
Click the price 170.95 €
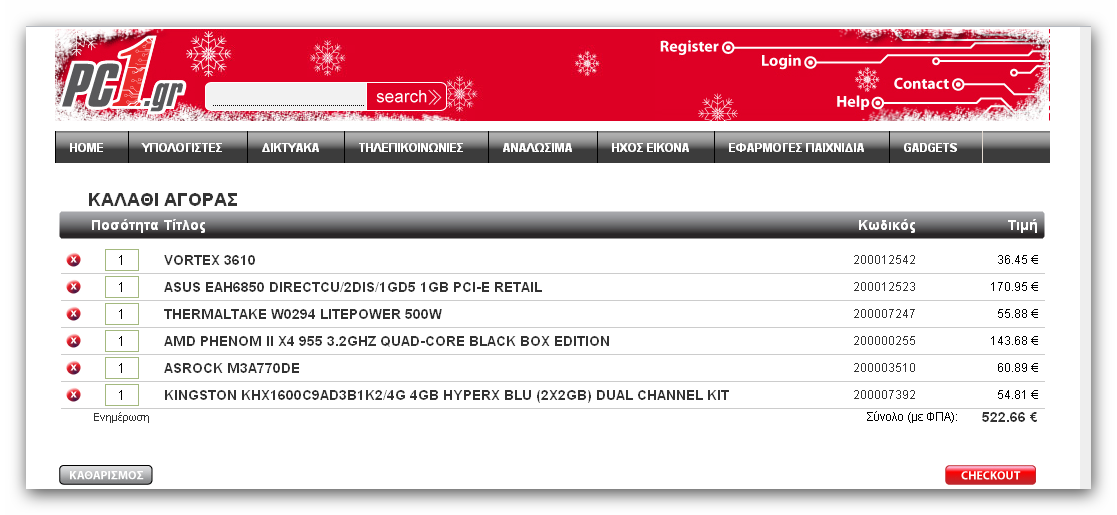pos(1014,287)
